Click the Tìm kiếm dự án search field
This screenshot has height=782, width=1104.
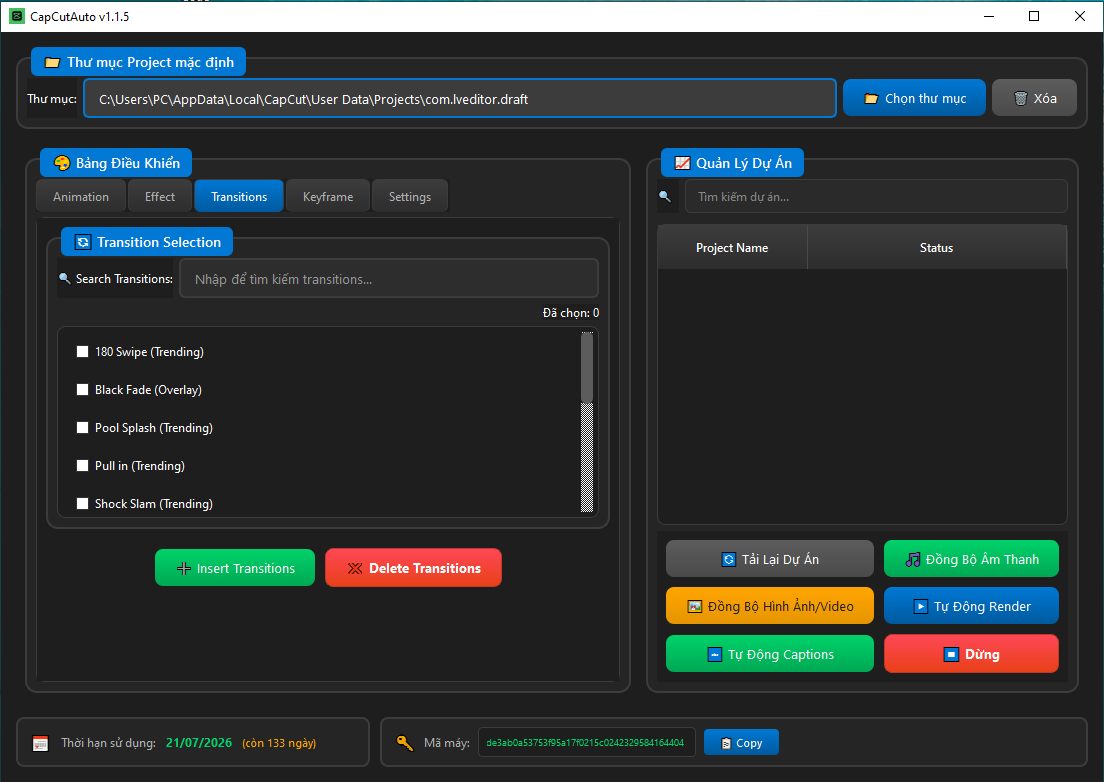coord(876,196)
